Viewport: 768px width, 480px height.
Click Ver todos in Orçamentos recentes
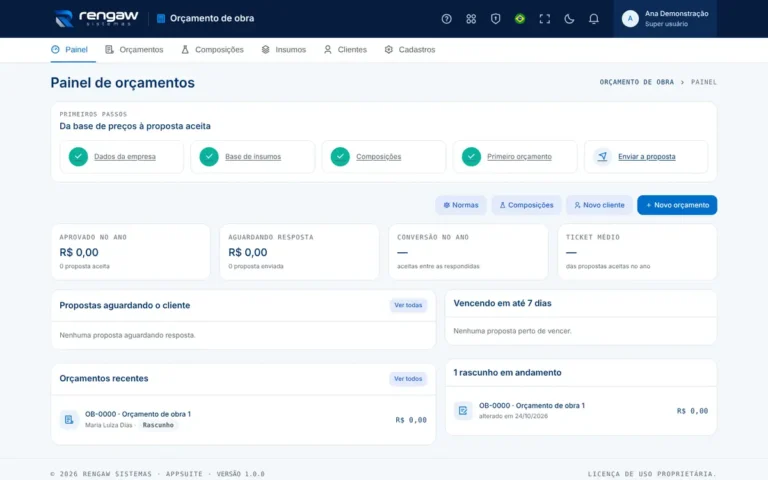tap(408, 379)
